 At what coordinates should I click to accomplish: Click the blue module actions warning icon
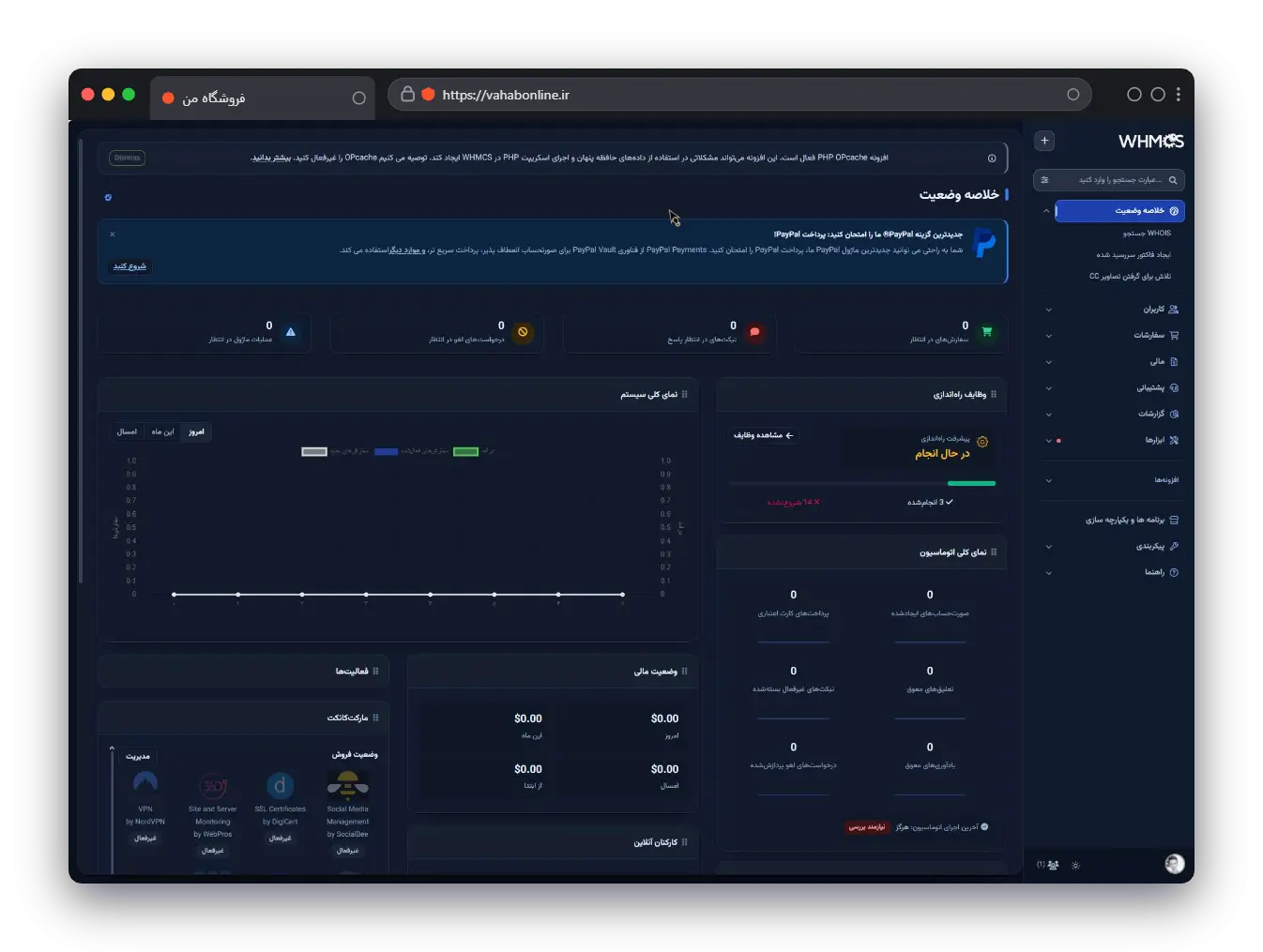pos(290,332)
